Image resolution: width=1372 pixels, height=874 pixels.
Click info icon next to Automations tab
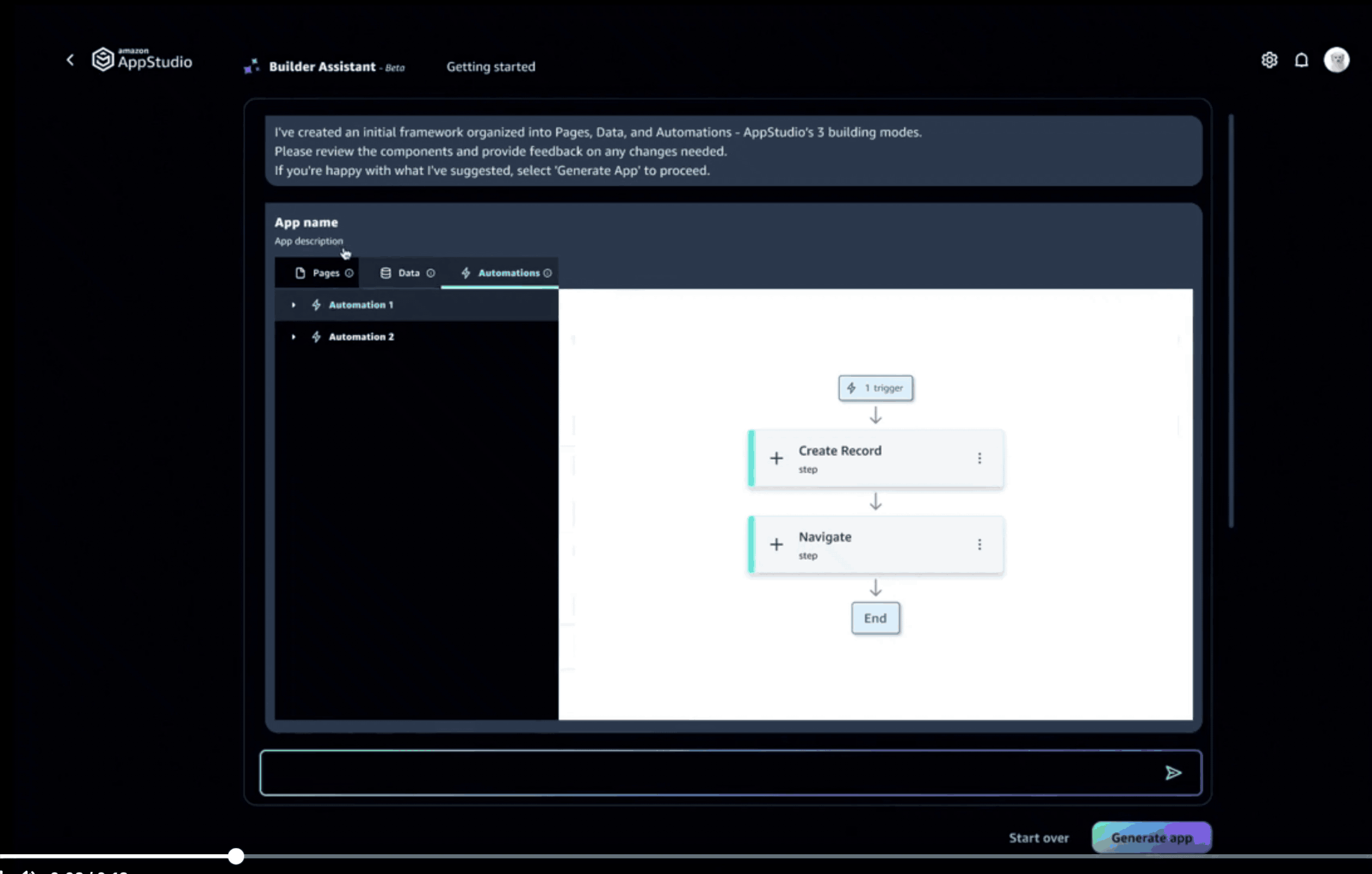pyautogui.click(x=548, y=273)
